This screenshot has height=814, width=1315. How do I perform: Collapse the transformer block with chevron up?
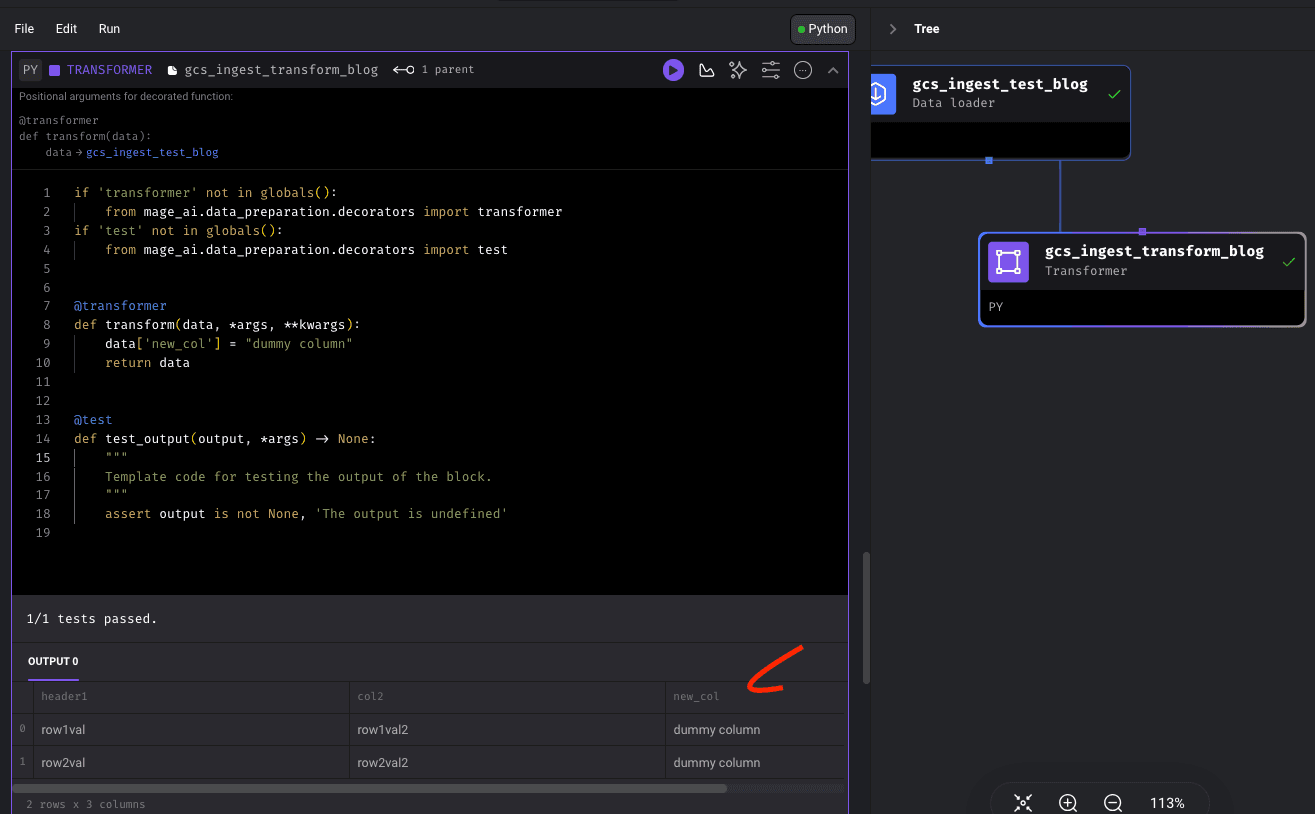click(833, 70)
